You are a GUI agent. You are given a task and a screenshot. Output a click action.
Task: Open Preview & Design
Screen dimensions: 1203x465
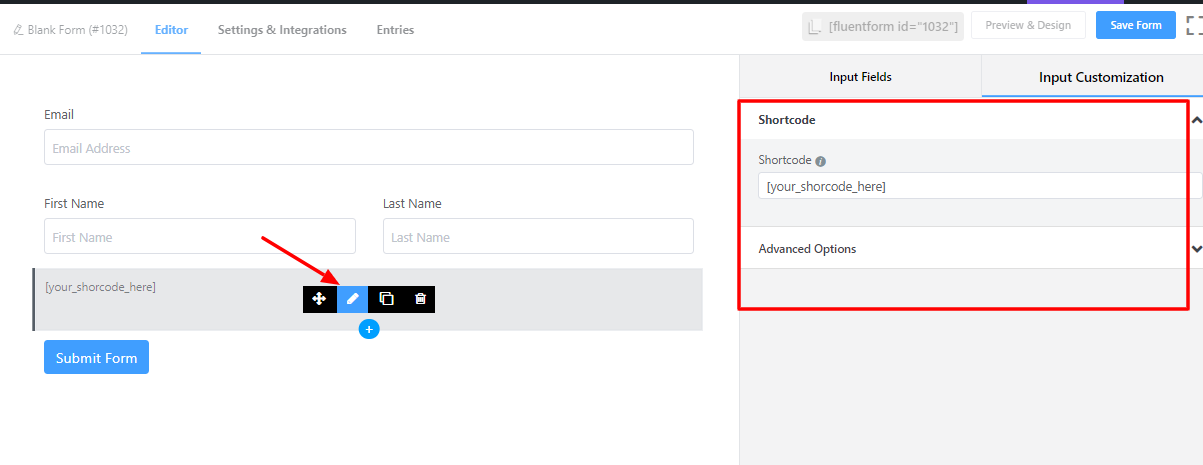(x=1028, y=26)
